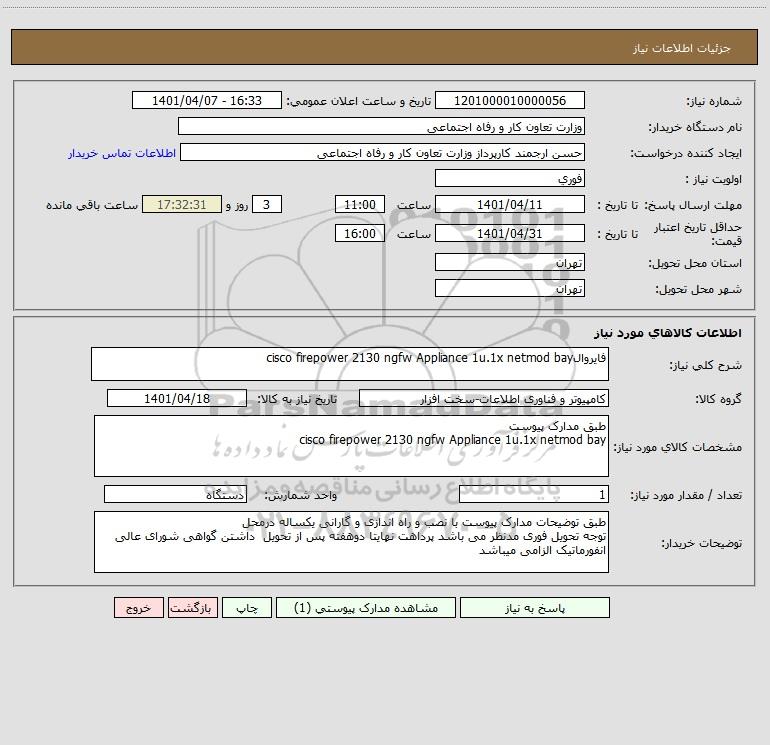Image resolution: width=770 pixels, height=745 pixels.
Task: Click the استان محل تحویل label
Action: [x=695, y=264]
